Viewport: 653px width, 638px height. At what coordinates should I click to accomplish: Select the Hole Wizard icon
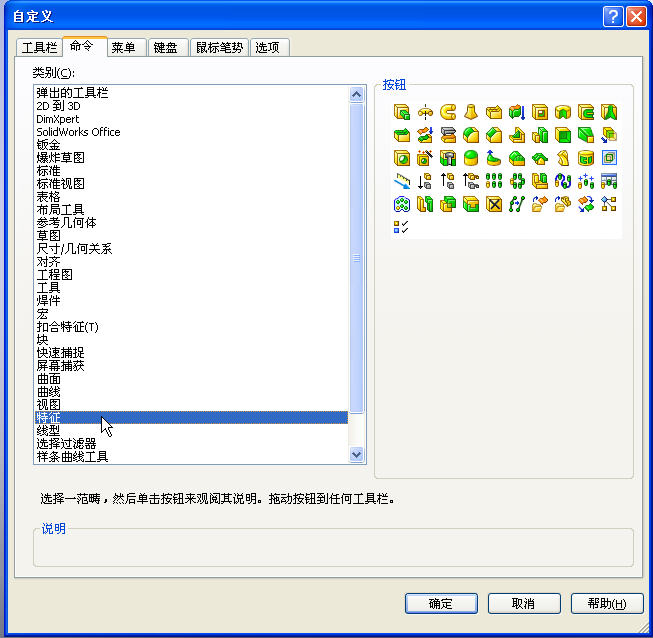coord(425,158)
